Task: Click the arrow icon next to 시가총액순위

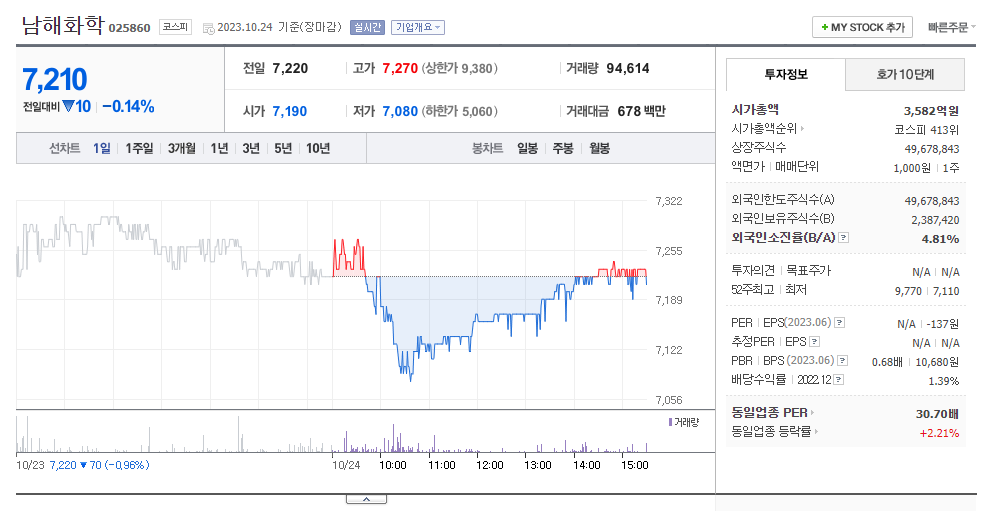Action: [x=802, y=129]
